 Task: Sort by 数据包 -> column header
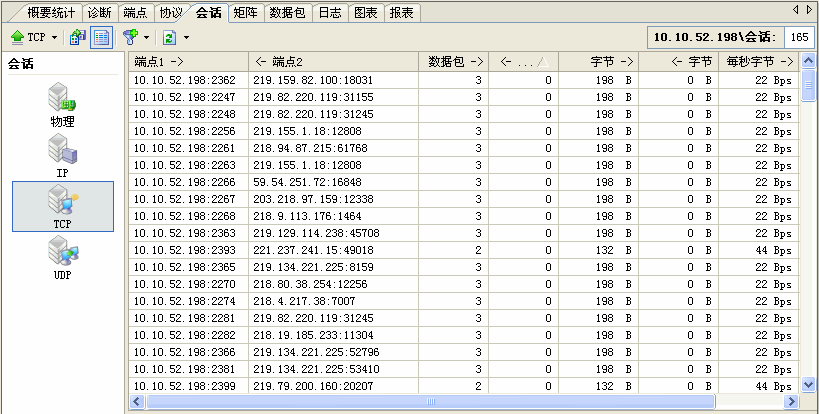tap(453, 62)
